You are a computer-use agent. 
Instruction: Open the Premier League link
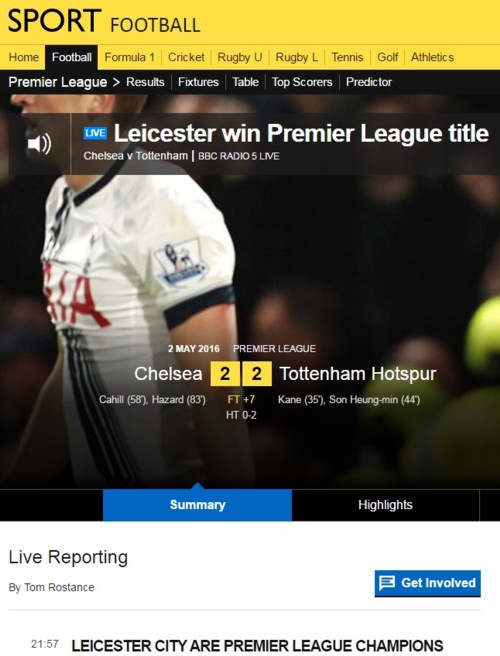tap(58, 82)
